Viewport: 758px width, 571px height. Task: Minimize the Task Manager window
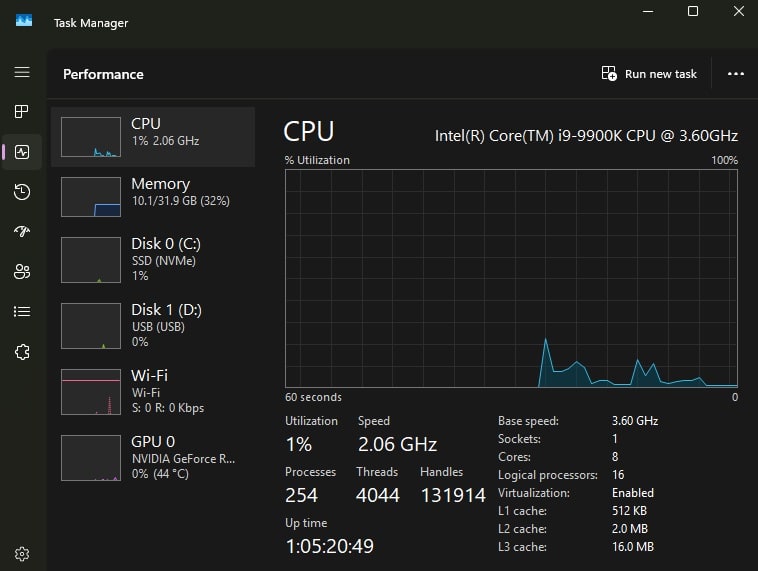click(648, 11)
